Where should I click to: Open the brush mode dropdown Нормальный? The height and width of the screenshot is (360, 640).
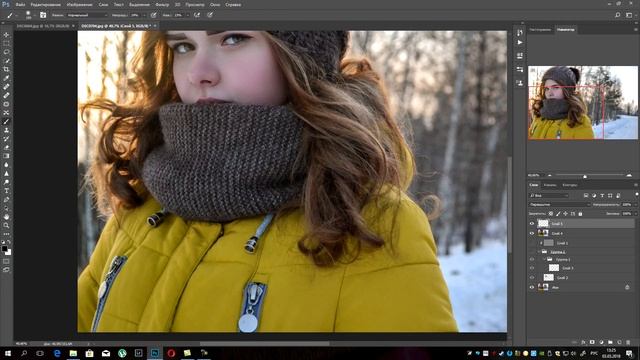(x=87, y=15)
